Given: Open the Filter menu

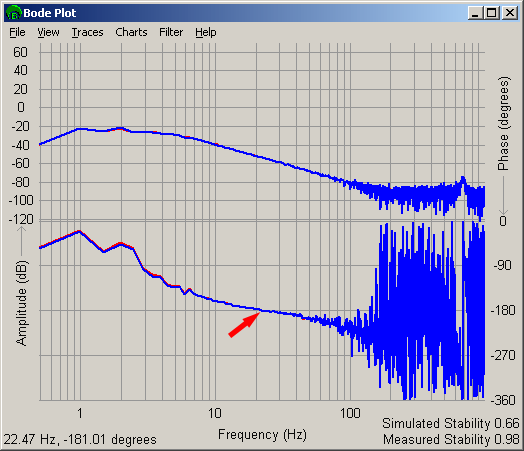Looking at the screenshot, I should tap(171, 32).
